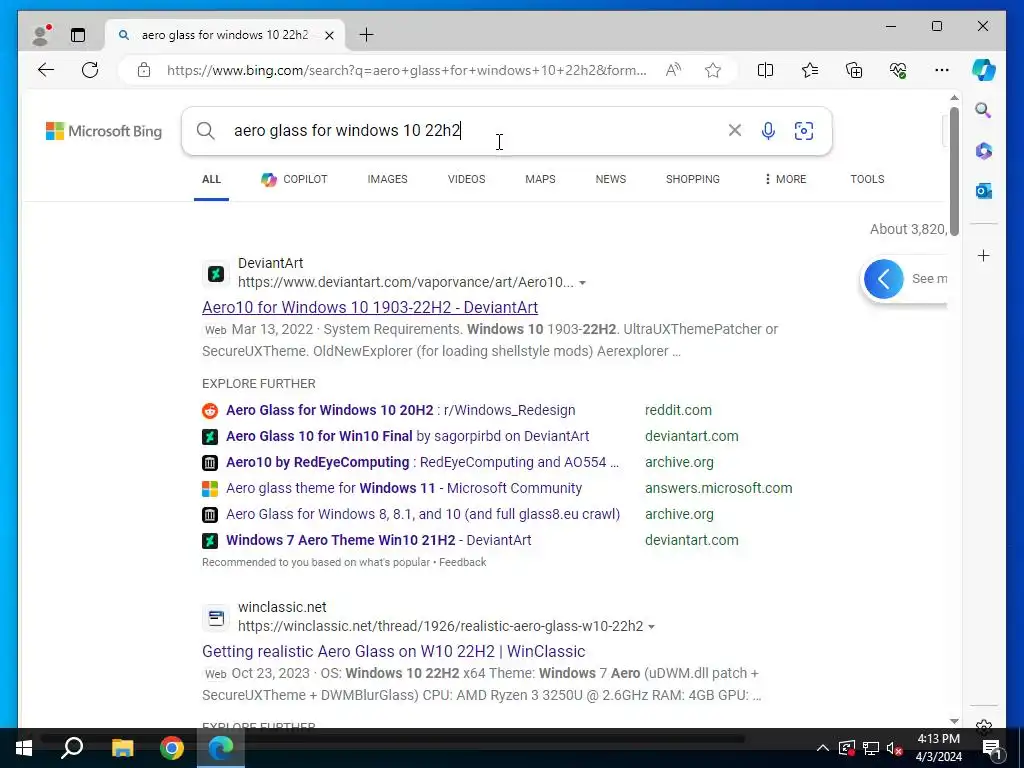Expand winclassic.net URL dropdown arrow
This screenshot has height=768, width=1024.
tap(651, 626)
